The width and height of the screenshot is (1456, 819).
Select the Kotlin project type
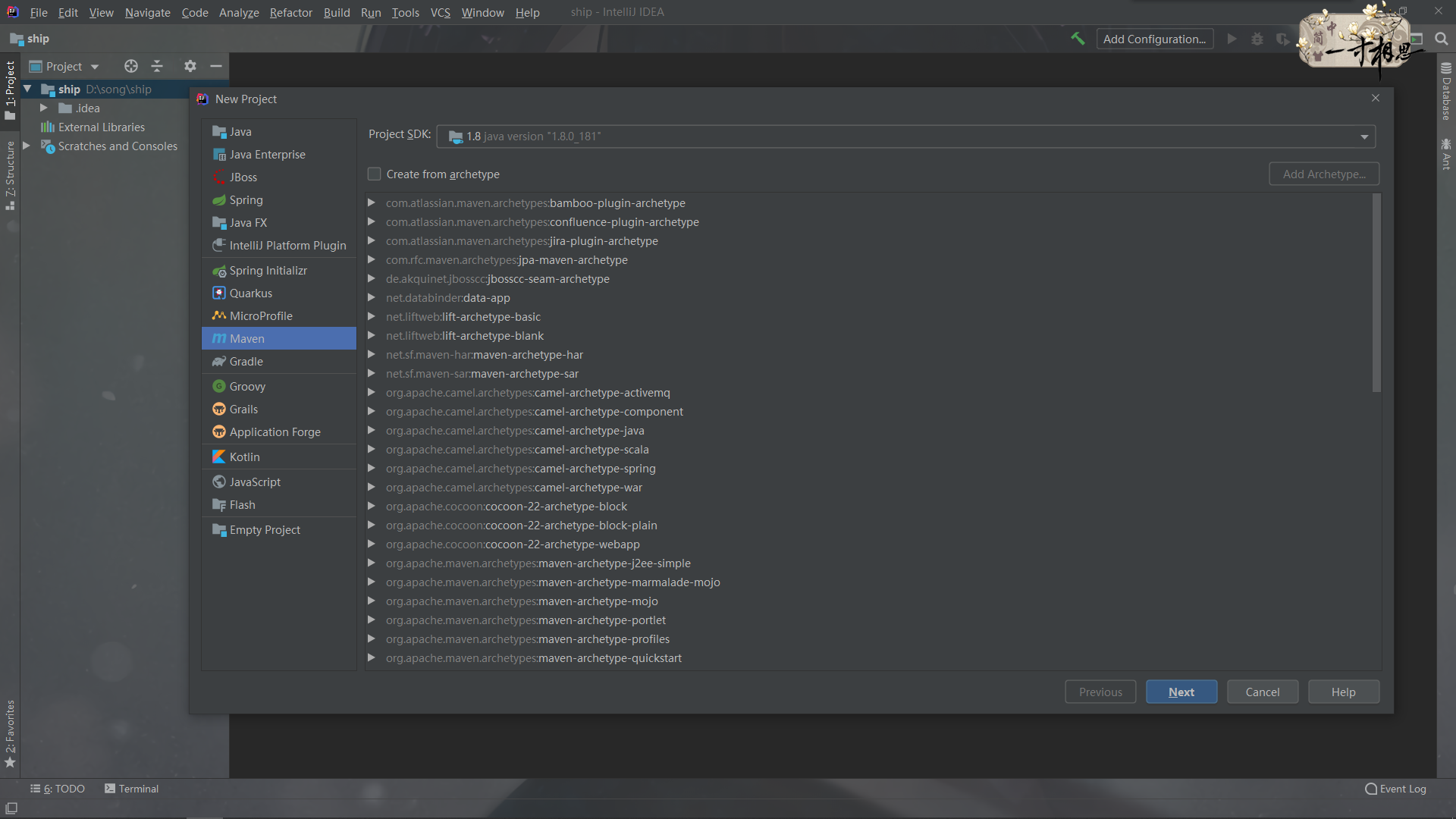(x=244, y=457)
